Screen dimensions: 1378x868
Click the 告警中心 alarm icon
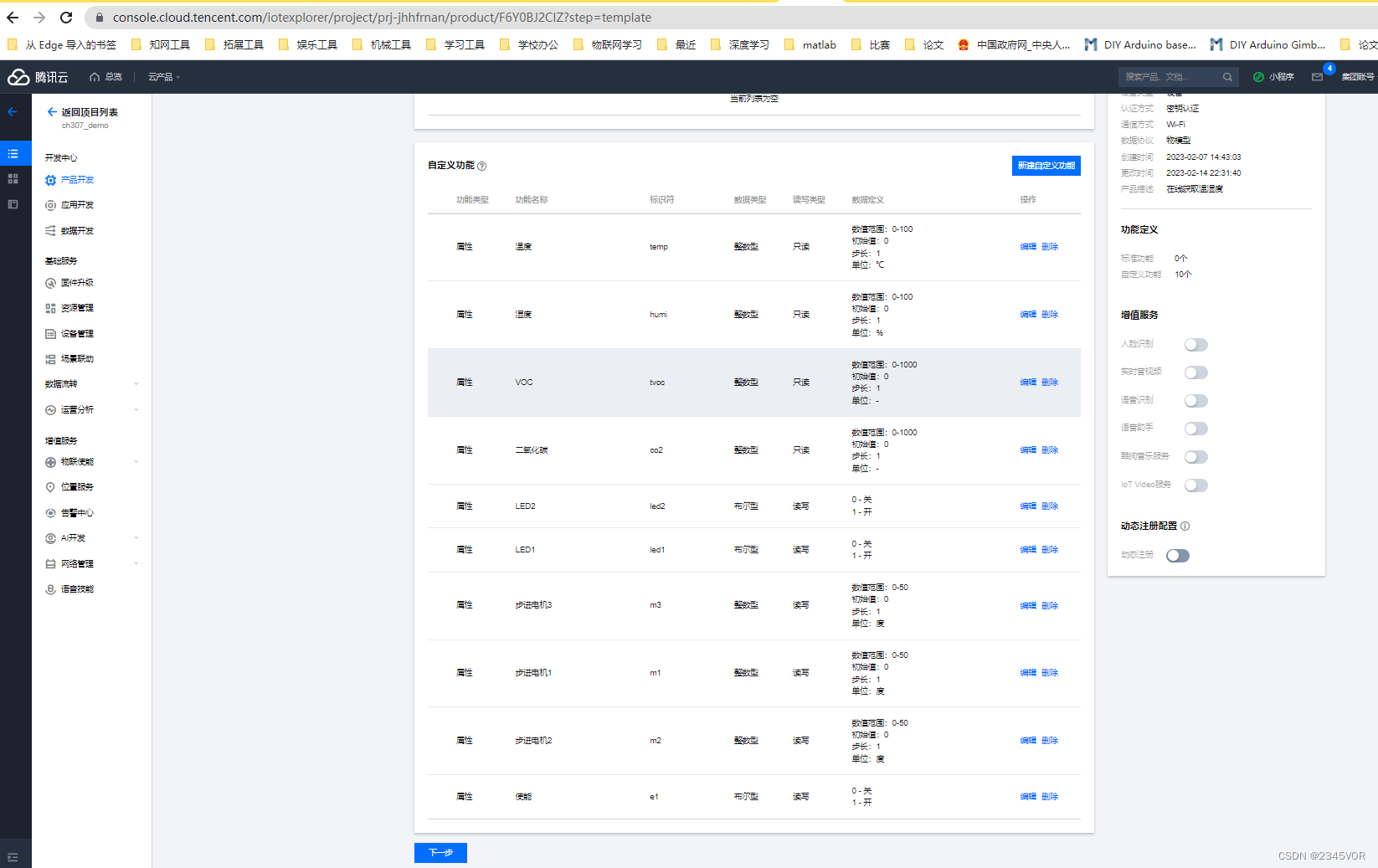(x=50, y=513)
